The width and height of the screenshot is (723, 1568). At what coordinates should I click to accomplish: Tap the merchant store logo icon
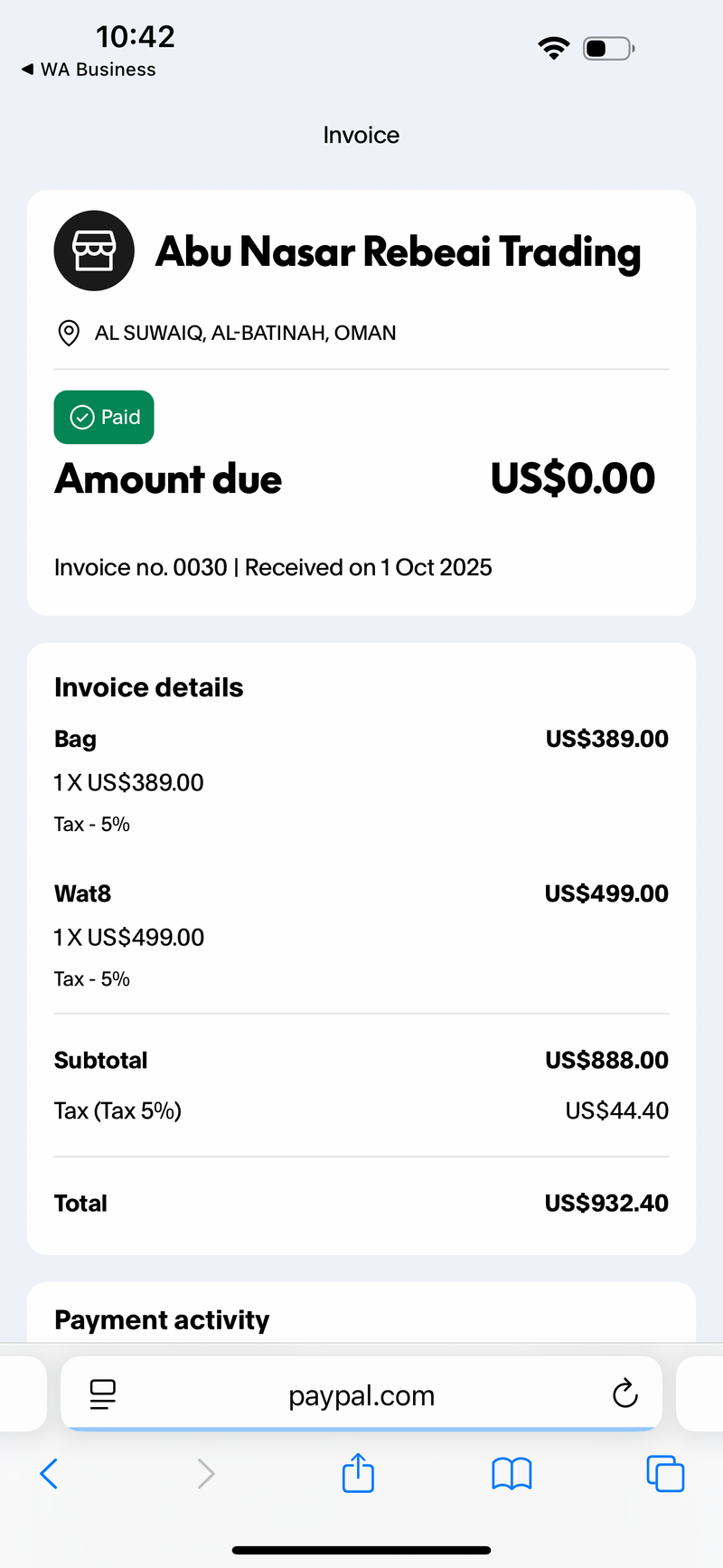(x=94, y=250)
